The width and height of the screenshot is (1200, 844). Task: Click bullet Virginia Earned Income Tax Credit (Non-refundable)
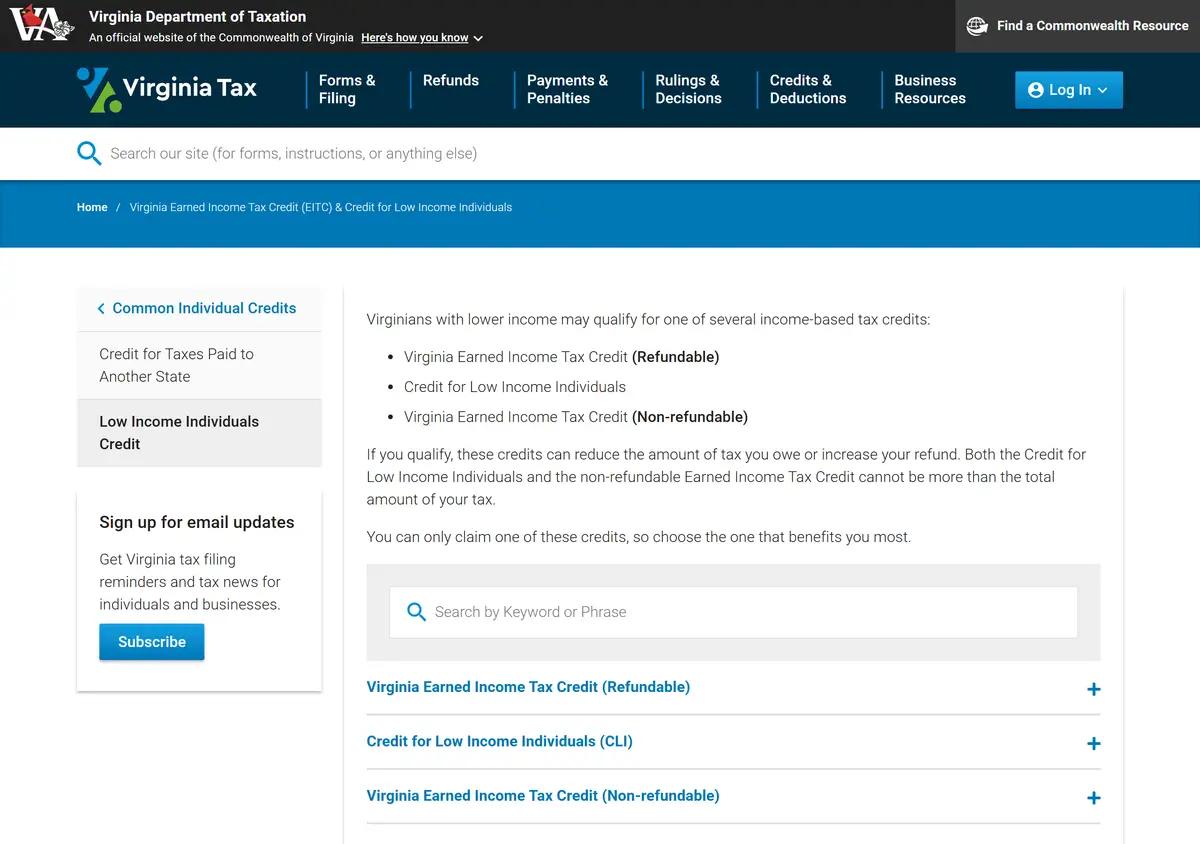[576, 417]
